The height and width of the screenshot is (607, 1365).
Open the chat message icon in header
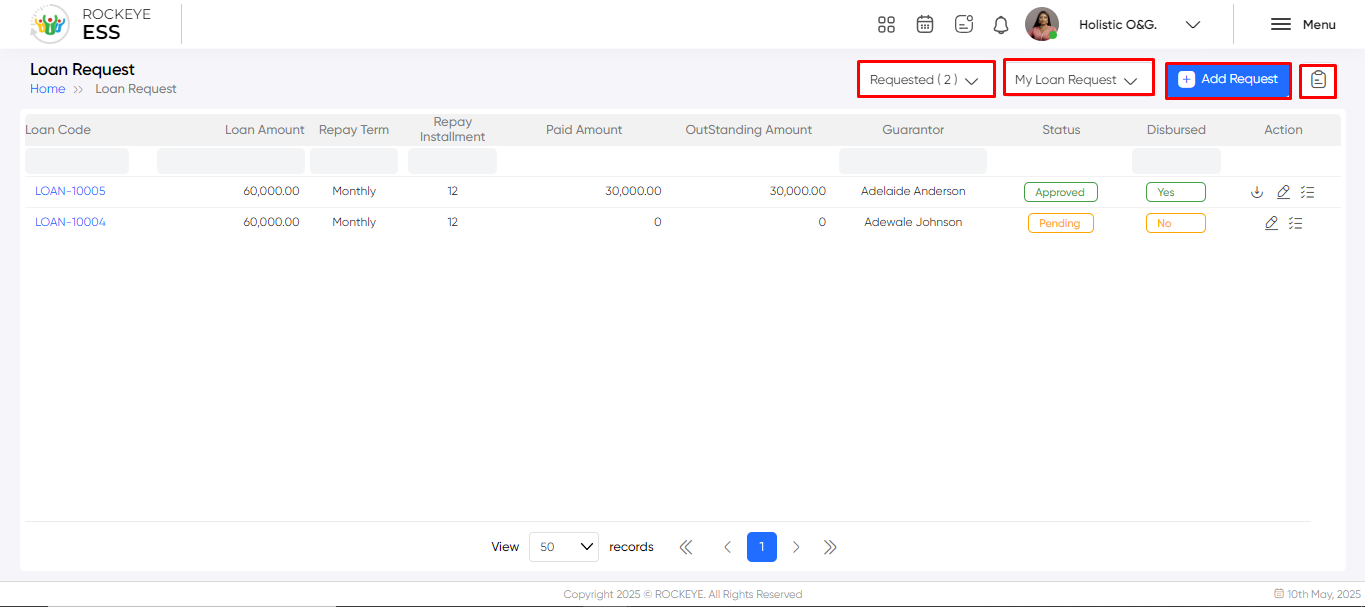tap(964, 25)
